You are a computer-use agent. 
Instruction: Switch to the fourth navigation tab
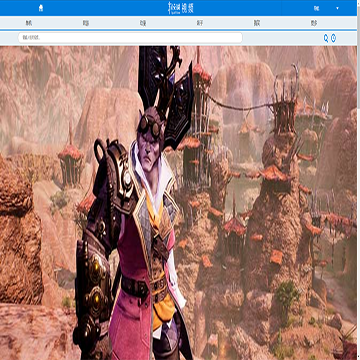200,23
